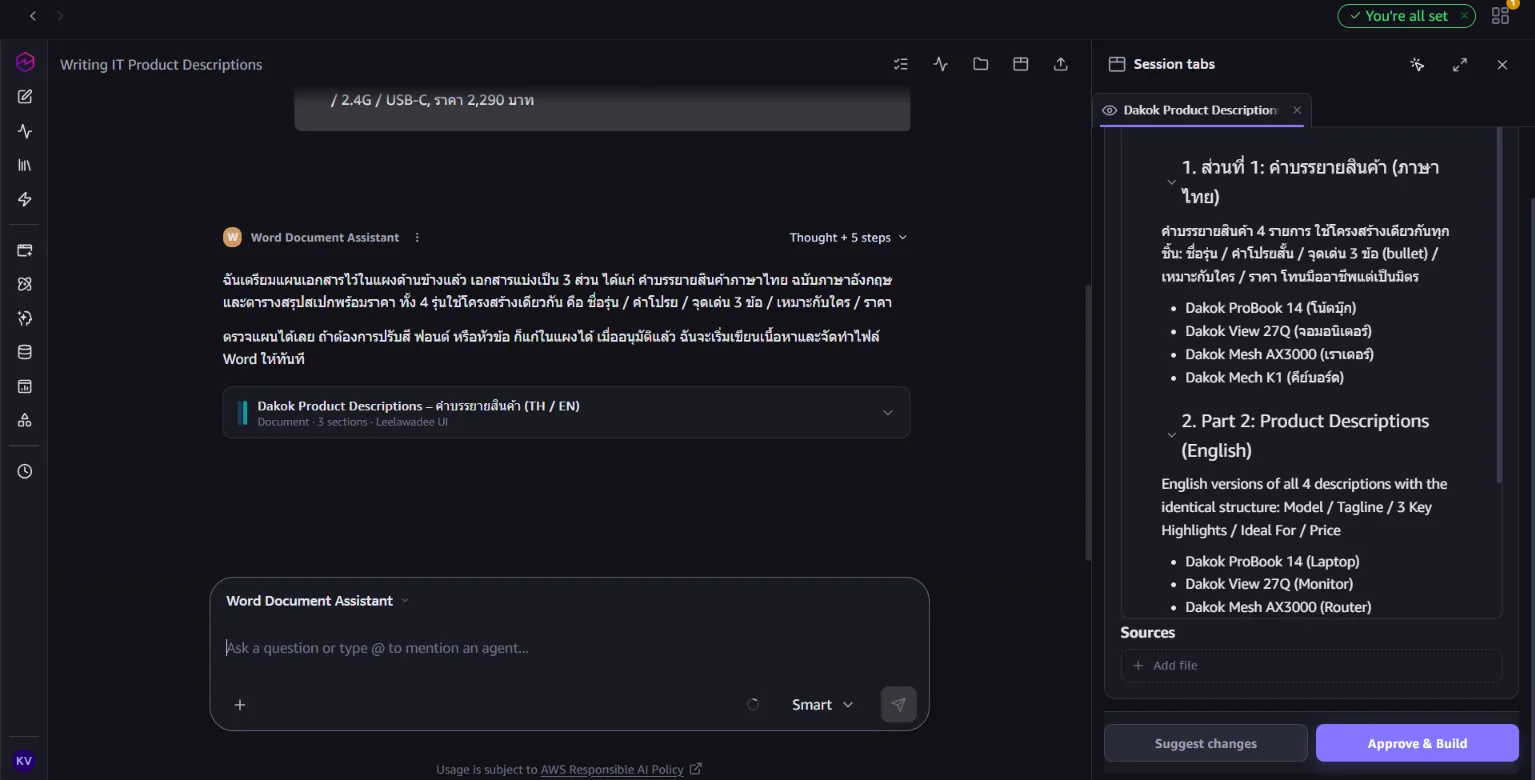This screenshot has height=780, width=1535.
Task: Open the Word Document Assistant agent dropdown
Action: (318, 601)
